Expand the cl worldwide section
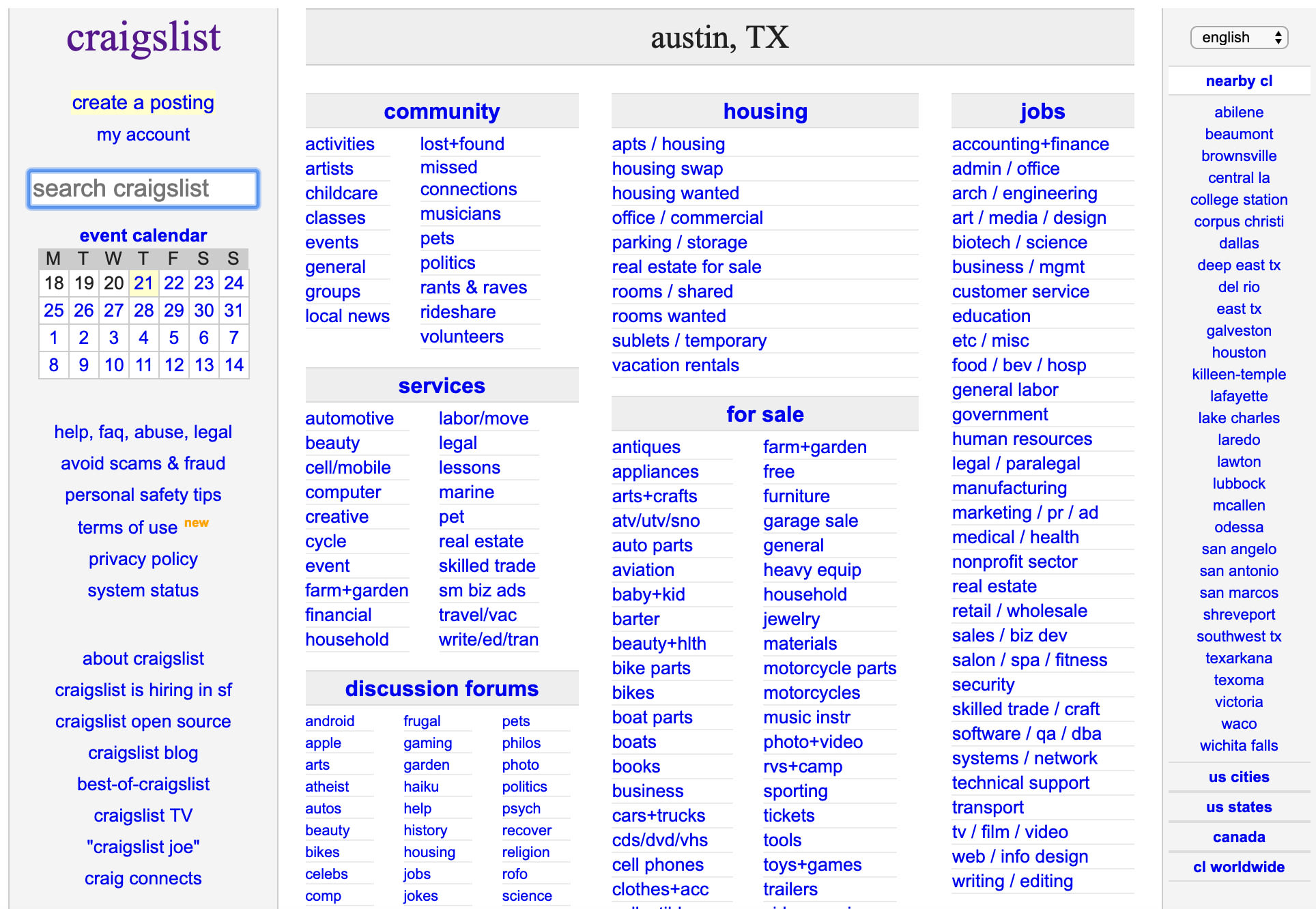This screenshot has height=909, width=1316. [x=1238, y=867]
